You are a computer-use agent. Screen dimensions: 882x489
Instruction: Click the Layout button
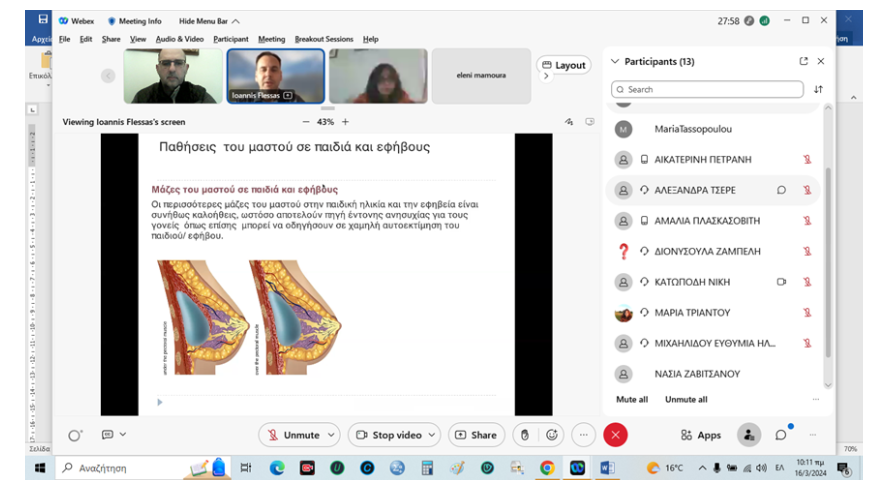[x=564, y=65]
